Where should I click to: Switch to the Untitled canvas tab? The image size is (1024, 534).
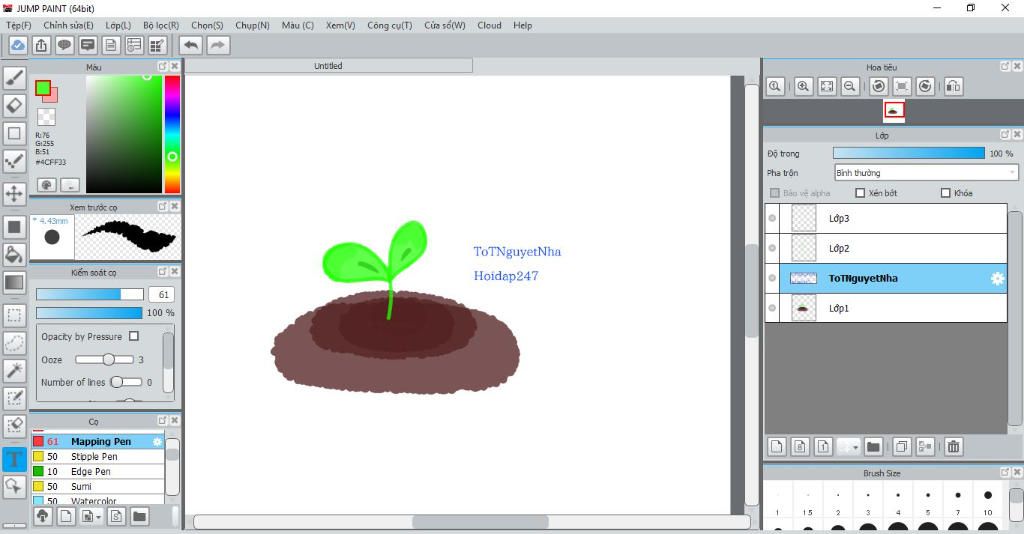click(x=328, y=66)
